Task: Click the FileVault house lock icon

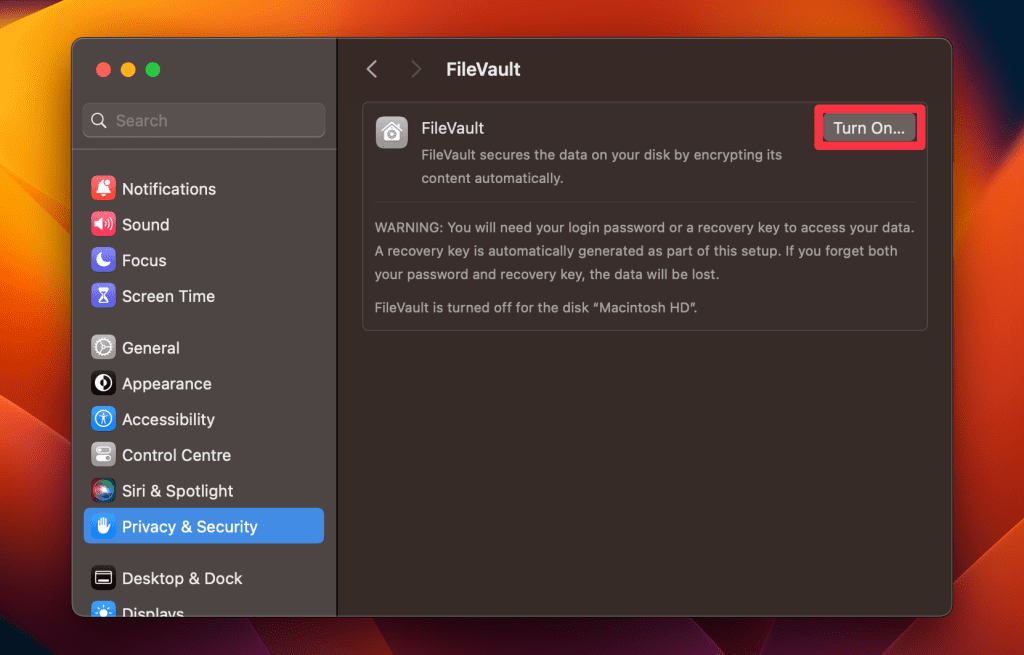Action: (391, 132)
